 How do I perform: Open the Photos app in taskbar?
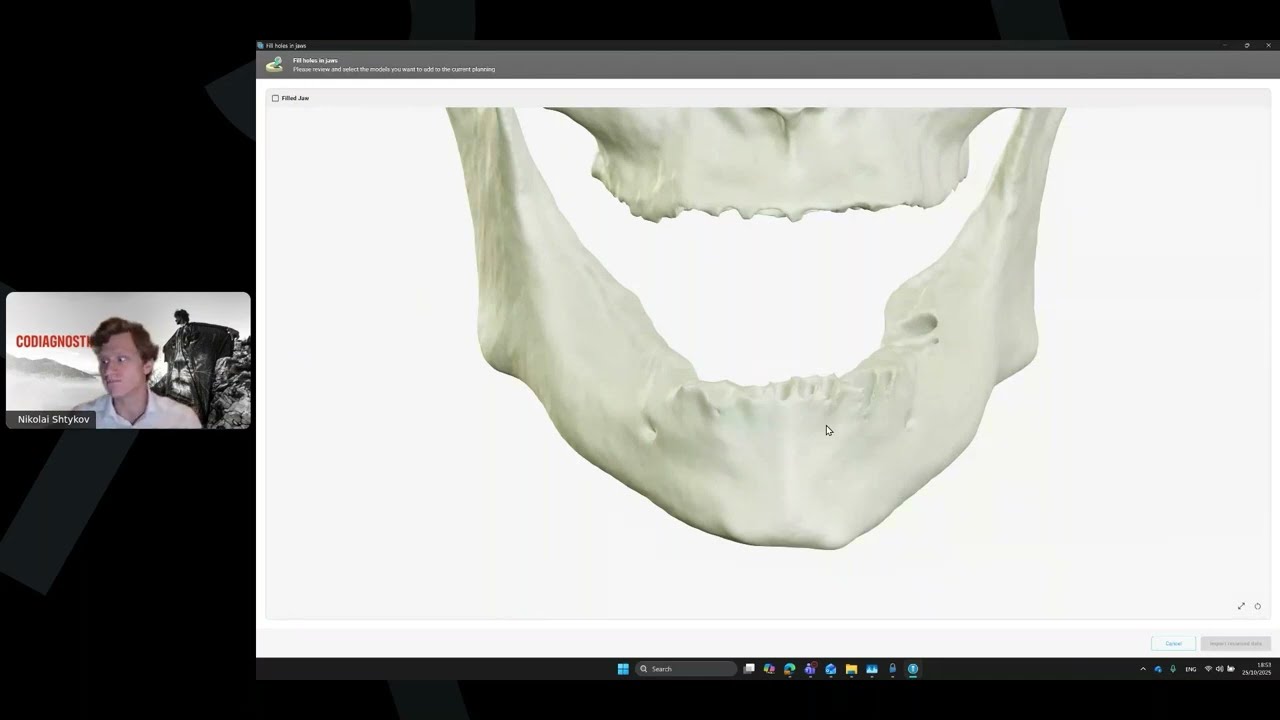point(872,669)
